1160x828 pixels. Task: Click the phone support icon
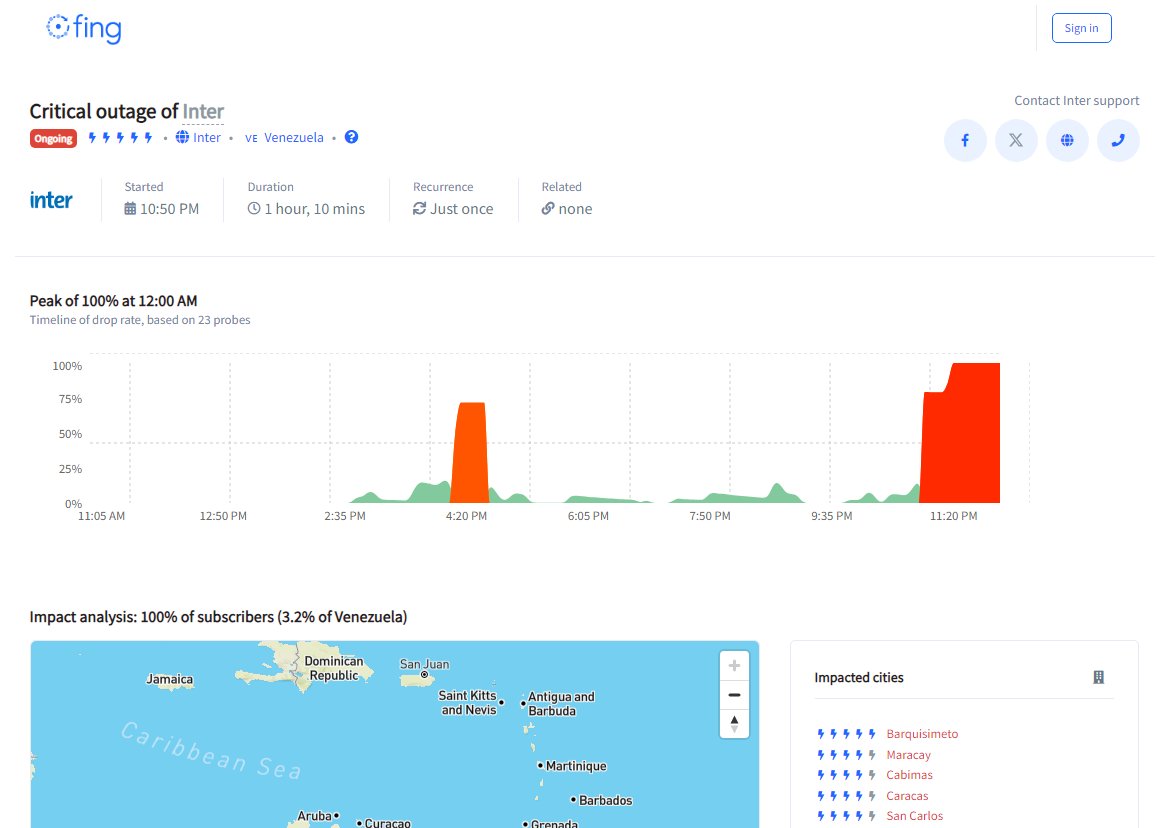point(1118,140)
